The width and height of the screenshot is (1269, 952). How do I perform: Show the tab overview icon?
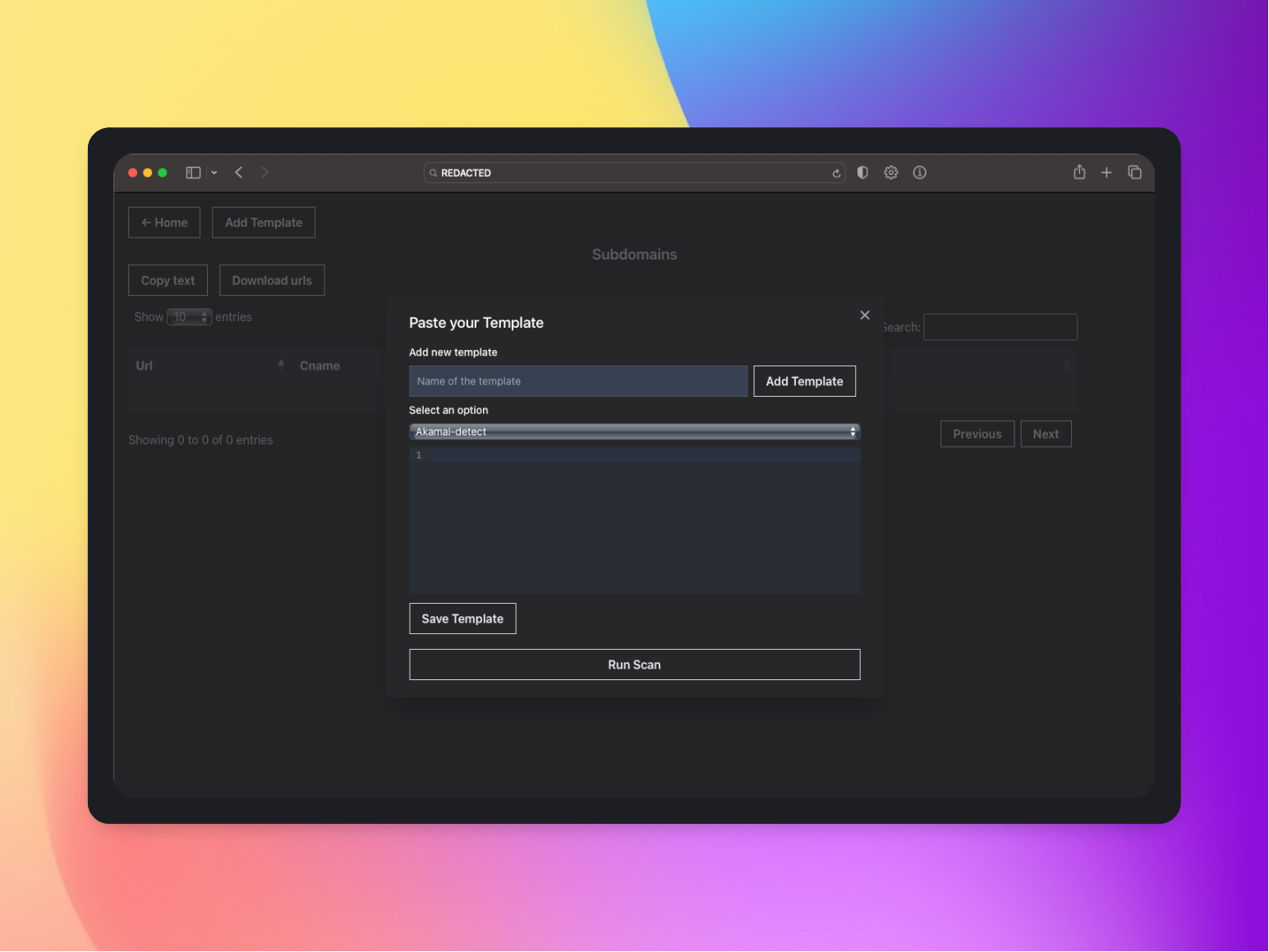click(1134, 172)
